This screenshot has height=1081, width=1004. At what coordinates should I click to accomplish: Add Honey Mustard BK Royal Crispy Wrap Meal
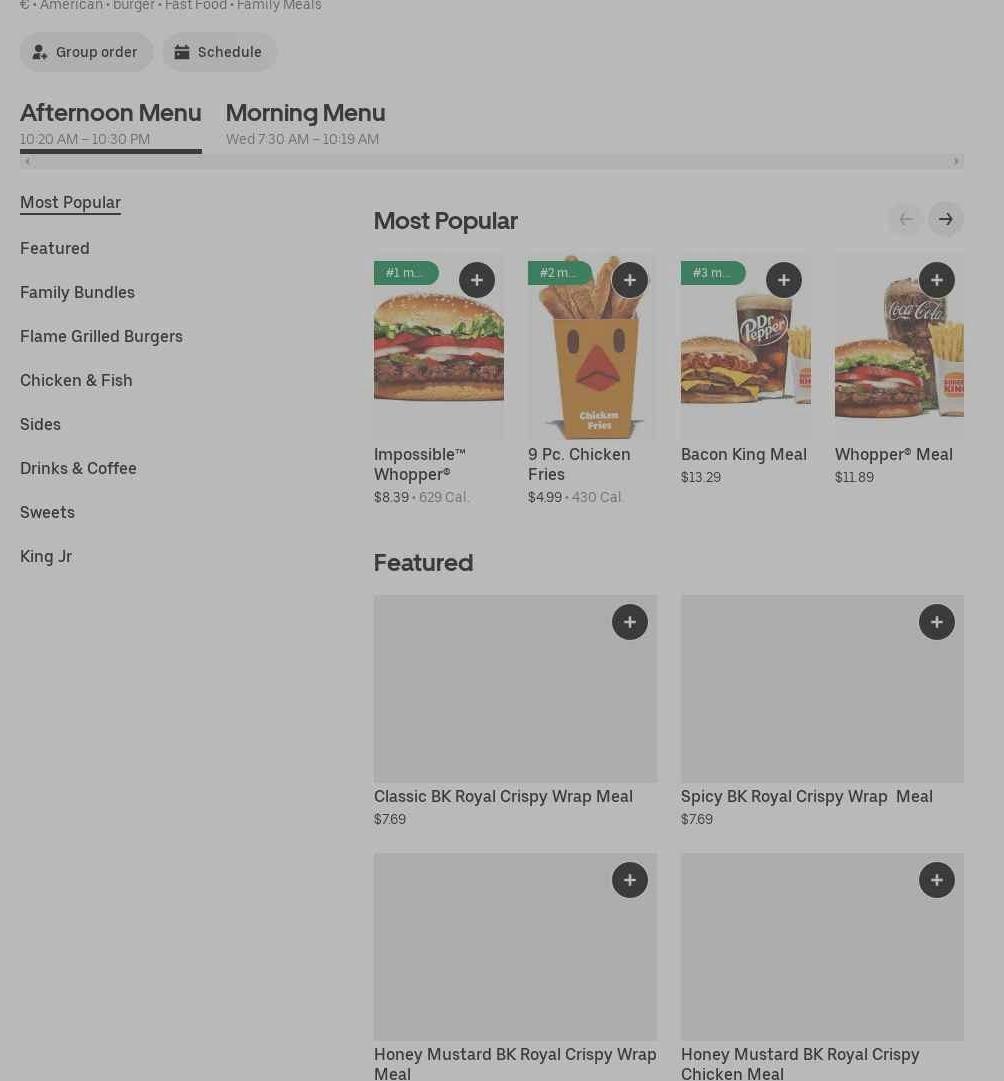630,880
